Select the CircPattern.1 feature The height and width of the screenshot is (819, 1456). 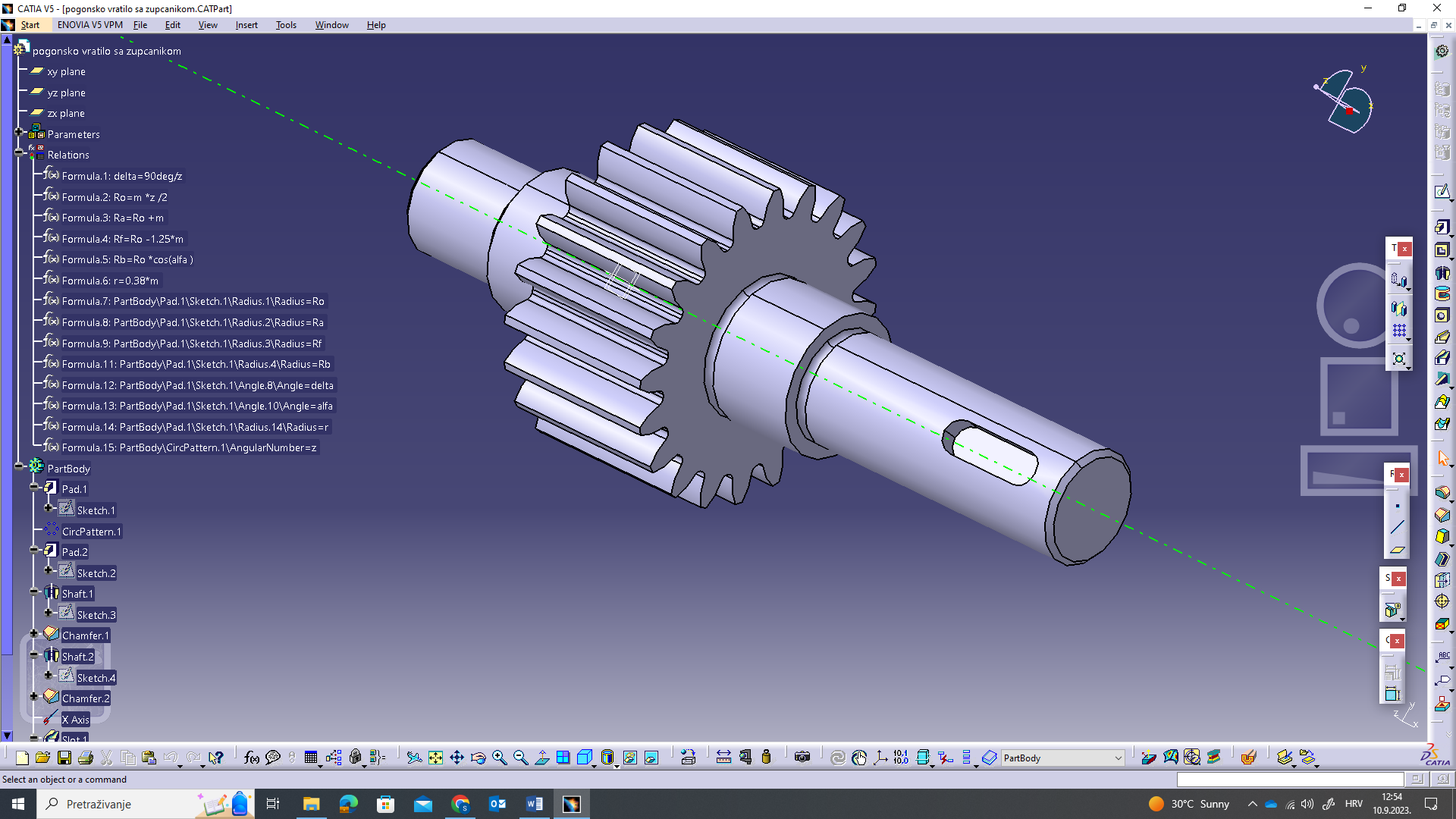click(91, 532)
